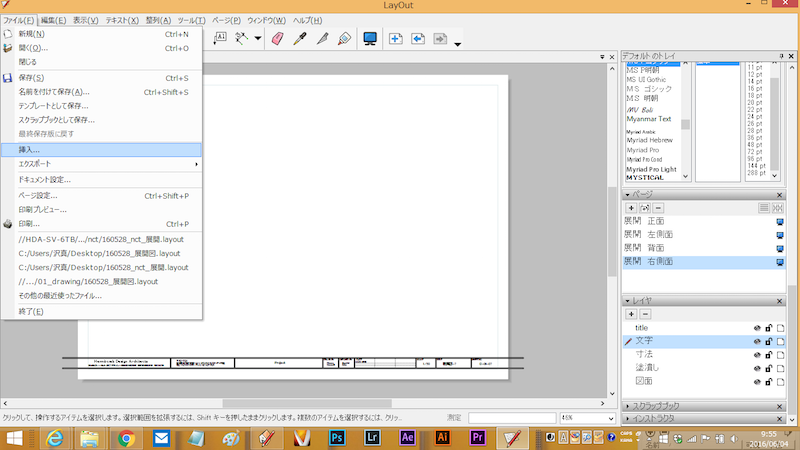The width and height of the screenshot is (800, 450).
Task: Select the 展開 正面 page
Action: (x=643, y=221)
